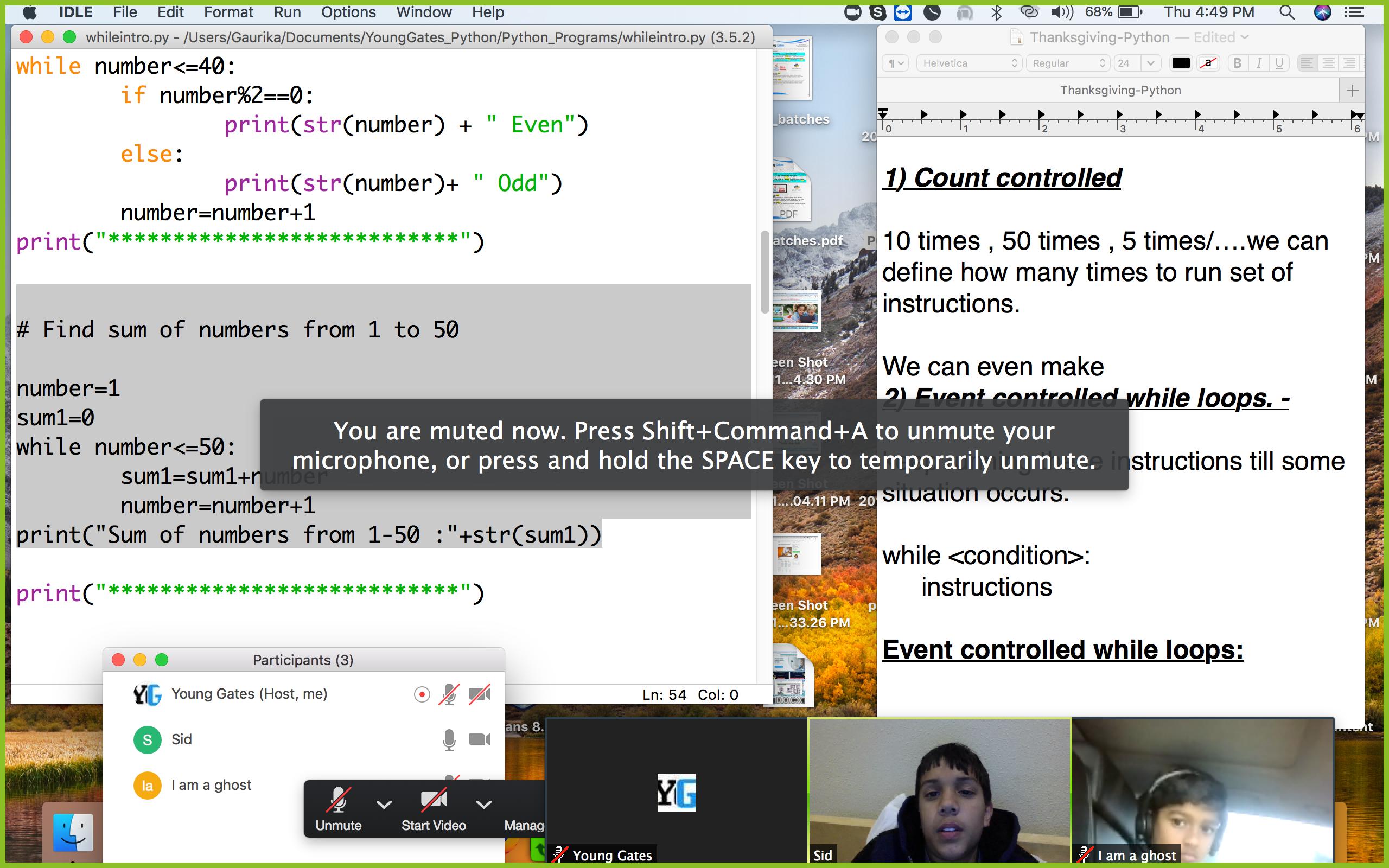Select the Thanksgiving-Python tab
This screenshot has width=1389, height=868.
(1108, 91)
